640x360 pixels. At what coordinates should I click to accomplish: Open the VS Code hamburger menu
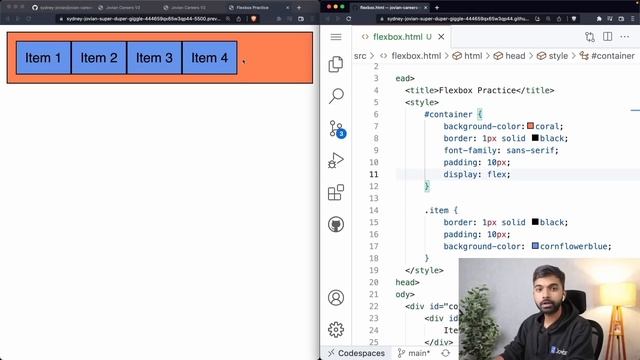336,37
